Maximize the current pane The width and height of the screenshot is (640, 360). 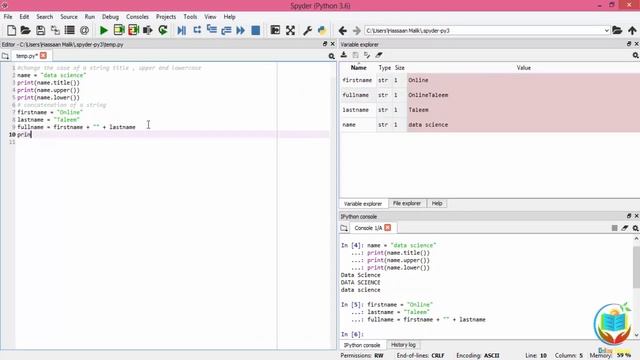(x=275, y=30)
